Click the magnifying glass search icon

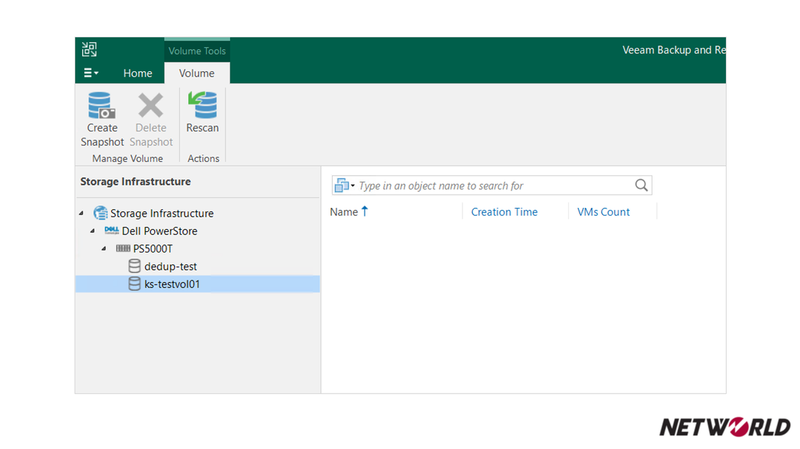pyautogui.click(x=641, y=185)
